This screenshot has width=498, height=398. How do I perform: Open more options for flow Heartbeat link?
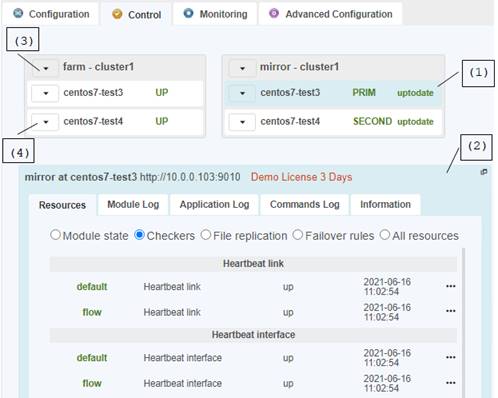pyautogui.click(x=451, y=311)
